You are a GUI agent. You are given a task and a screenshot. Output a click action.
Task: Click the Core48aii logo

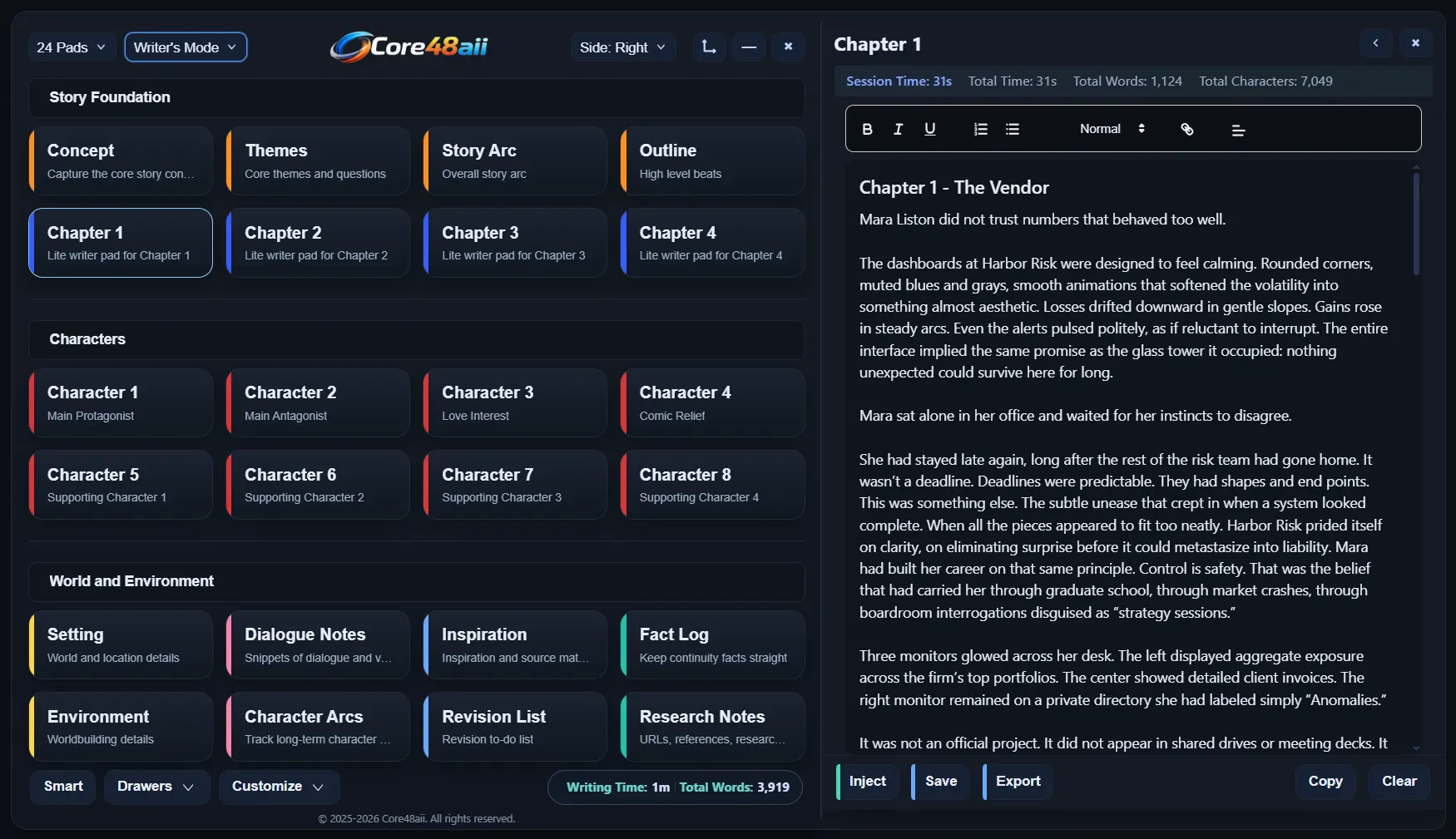click(x=409, y=47)
